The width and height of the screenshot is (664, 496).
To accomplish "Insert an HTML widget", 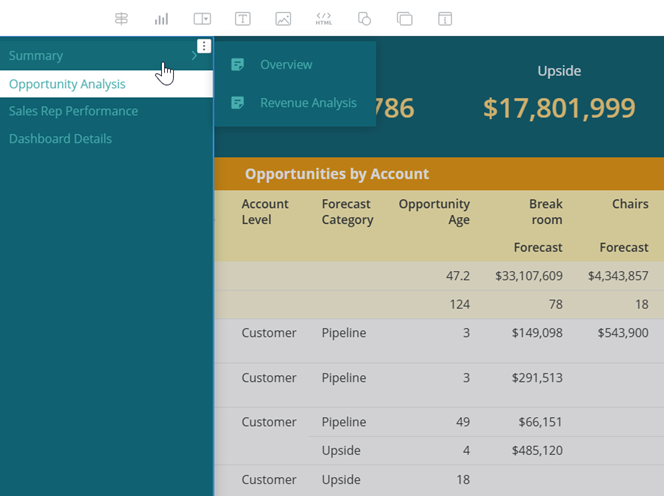I will click(x=324, y=19).
